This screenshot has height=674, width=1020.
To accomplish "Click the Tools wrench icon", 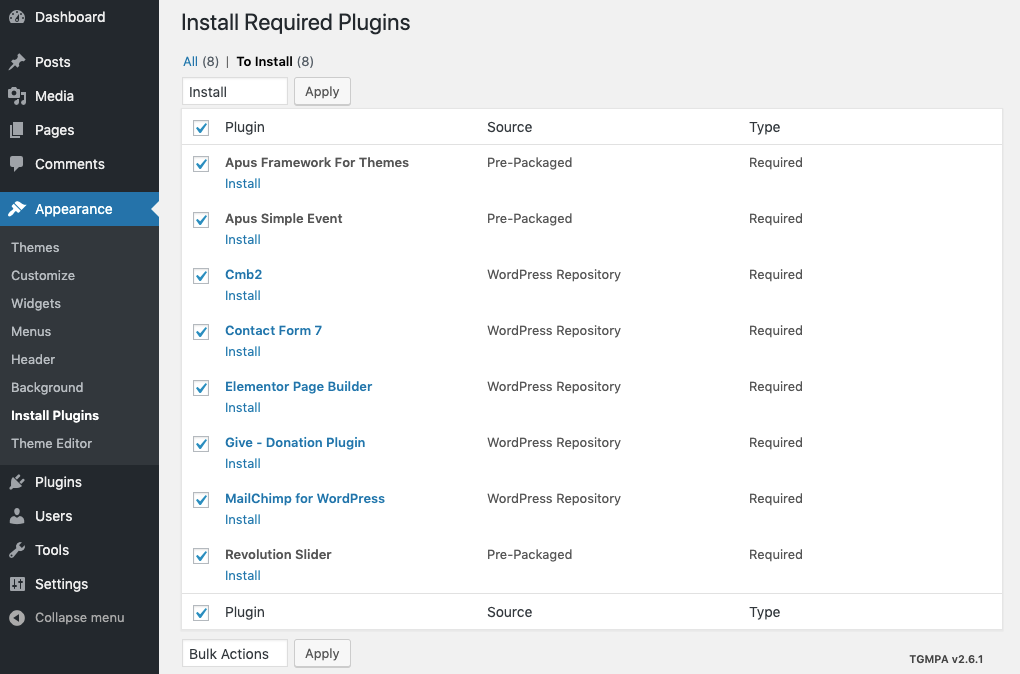I will pos(18,550).
